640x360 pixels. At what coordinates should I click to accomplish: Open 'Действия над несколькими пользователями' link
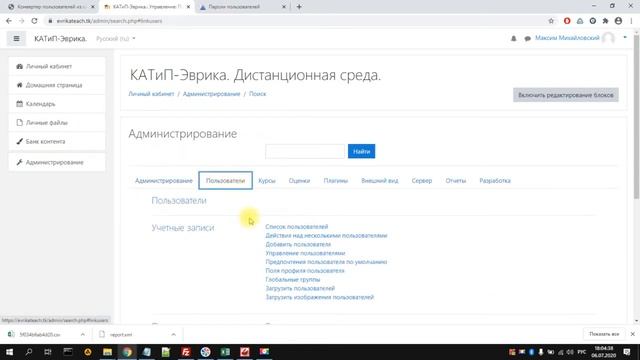pos(326,236)
